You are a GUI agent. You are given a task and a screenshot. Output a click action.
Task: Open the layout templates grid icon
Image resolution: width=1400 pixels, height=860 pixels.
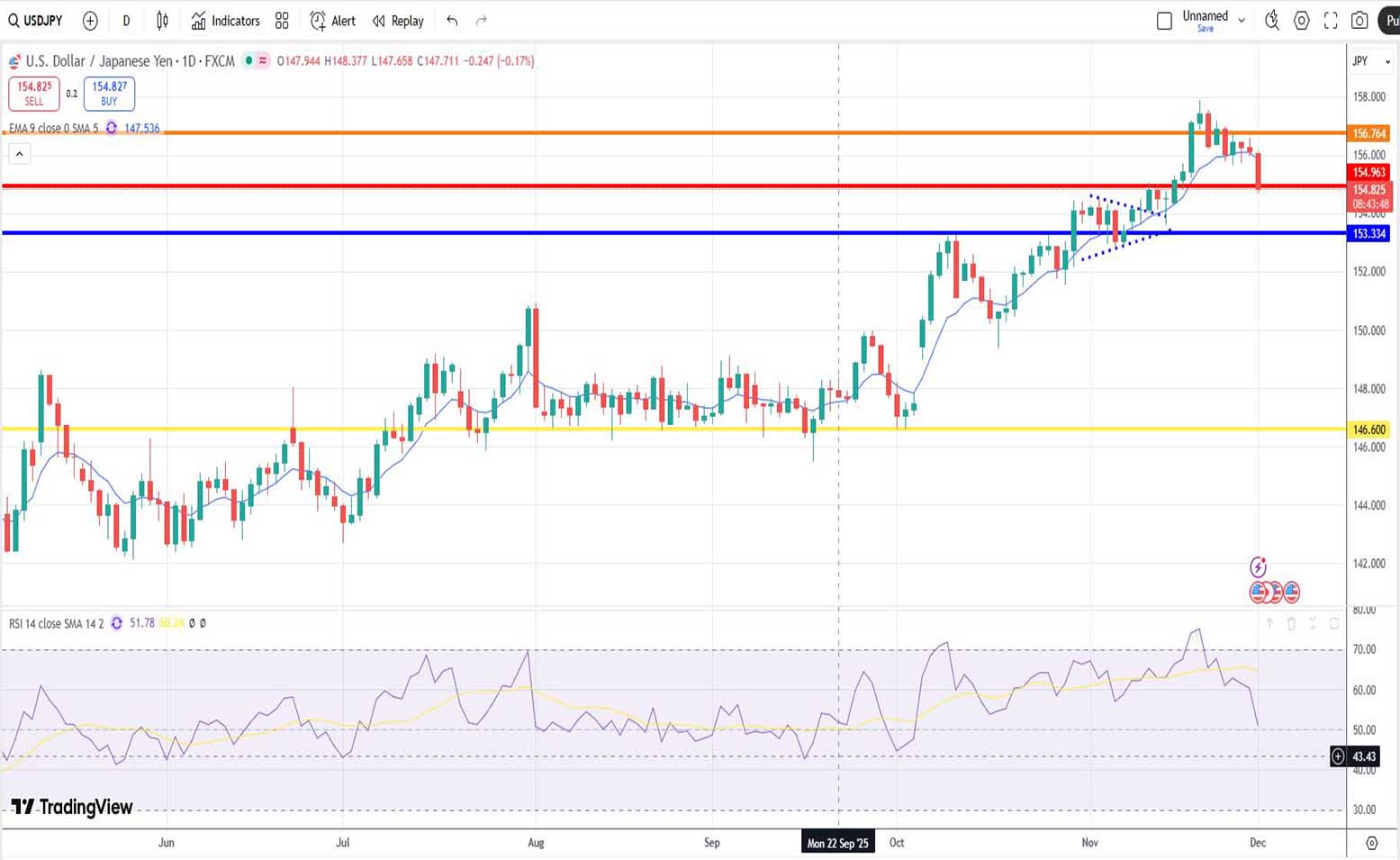point(282,21)
